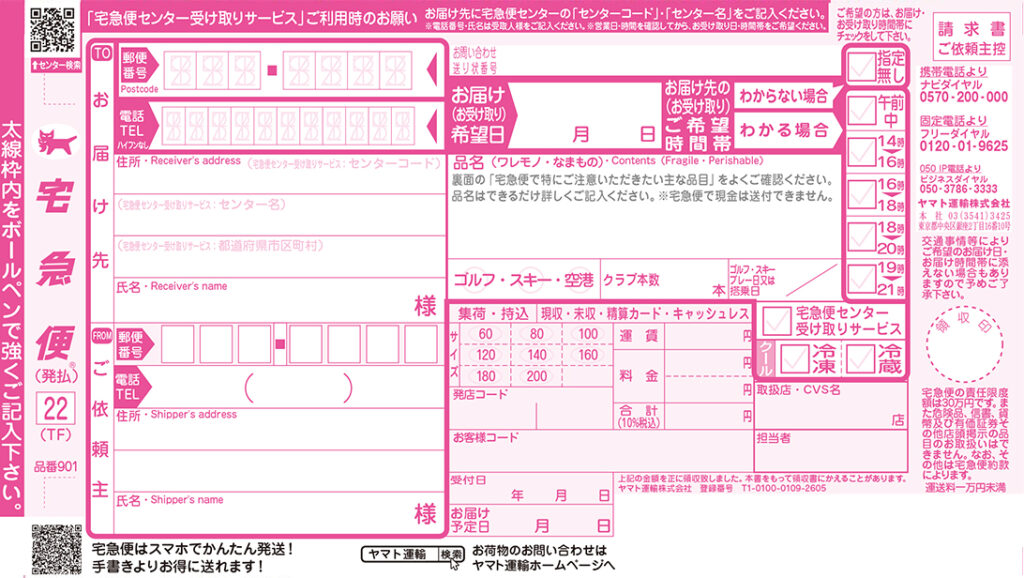Image resolution: width=1024 pixels, height=578 pixels.
Task: Click the お届け予定日 月日 field
Action: [x=531, y=520]
